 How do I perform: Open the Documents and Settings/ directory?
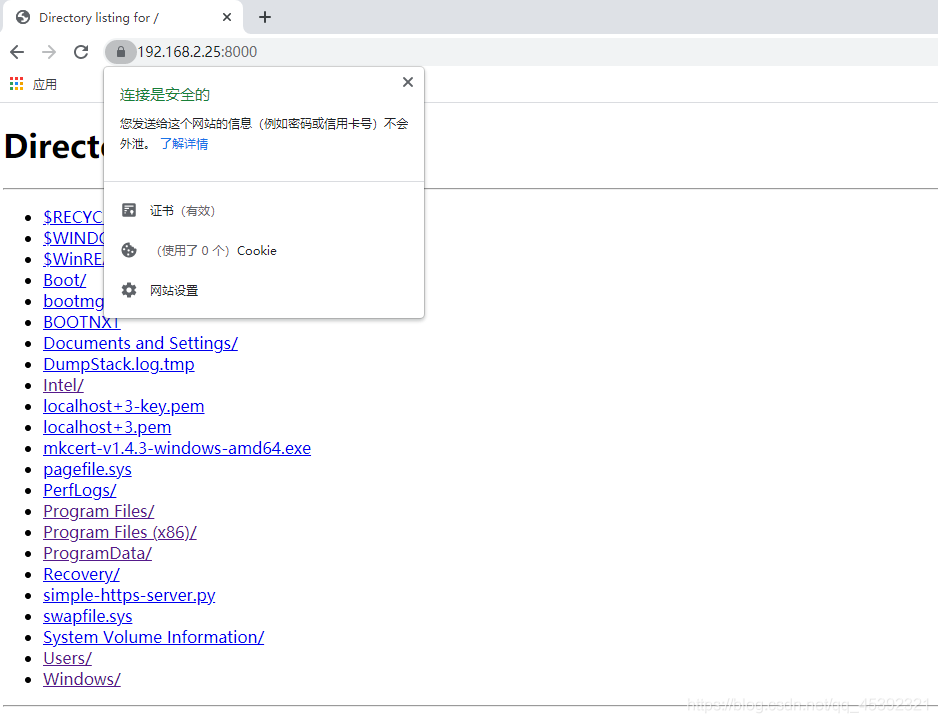[140, 343]
